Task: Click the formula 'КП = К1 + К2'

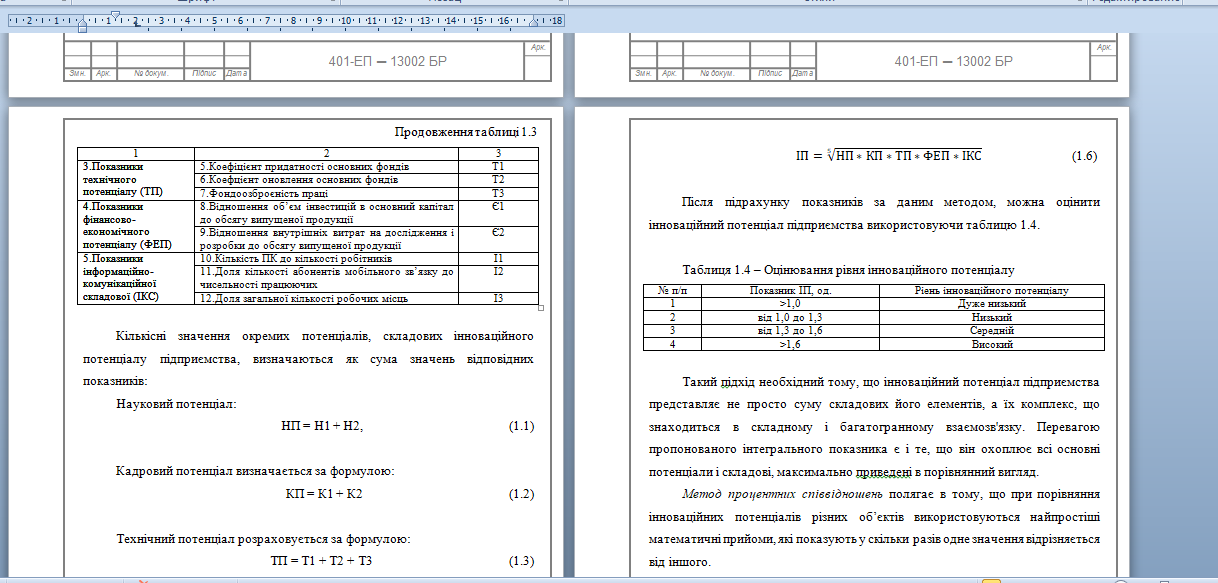Action: (323, 494)
